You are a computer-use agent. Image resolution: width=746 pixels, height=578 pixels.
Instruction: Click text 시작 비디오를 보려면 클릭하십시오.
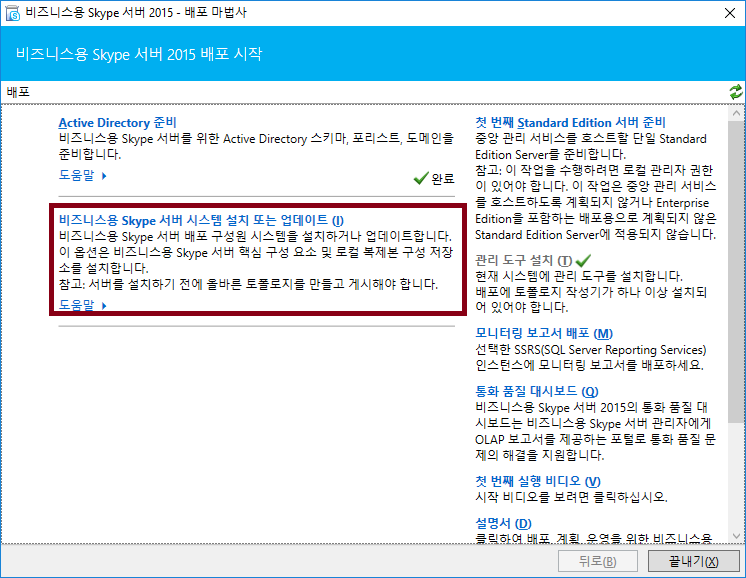pyautogui.click(x=571, y=497)
